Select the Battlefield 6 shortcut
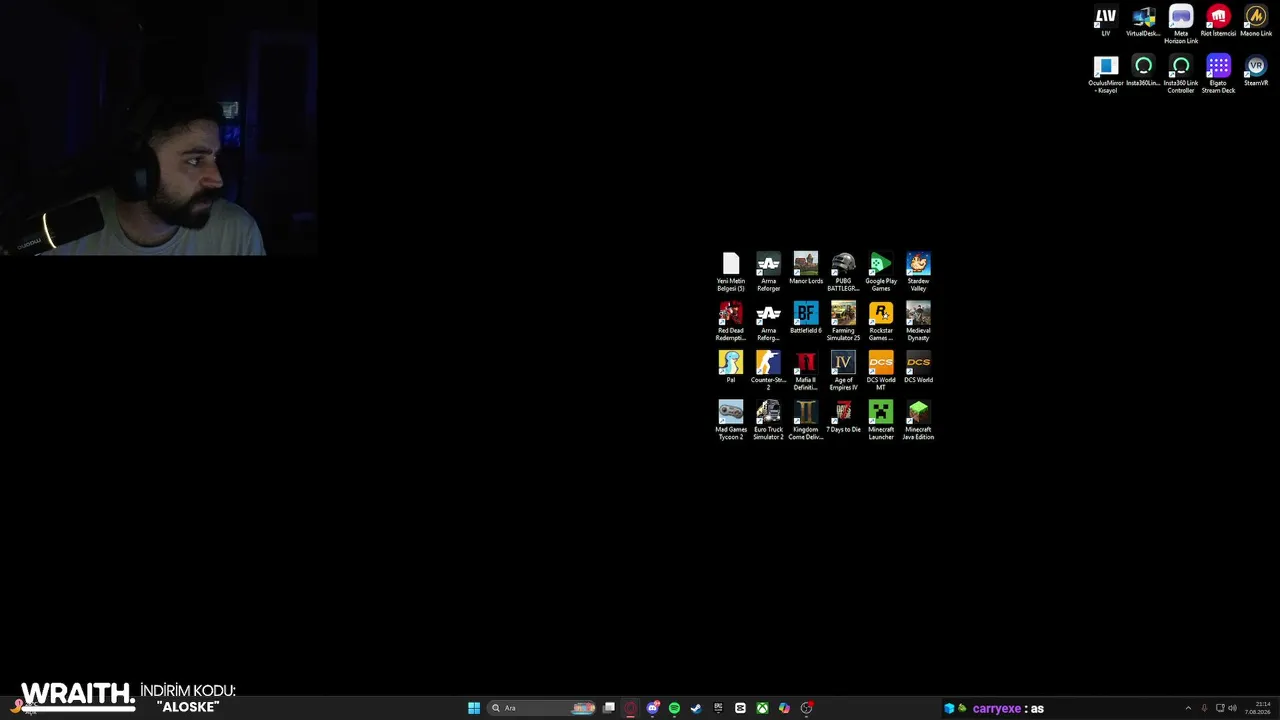The height and width of the screenshot is (720, 1280). (806, 318)
